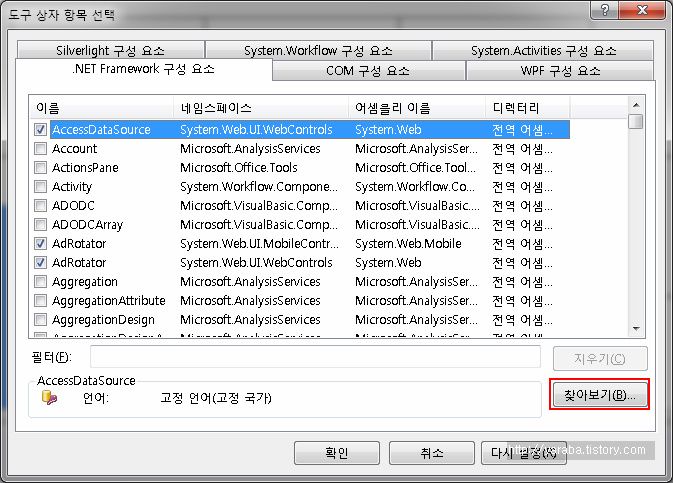Select the Account row name

(75, 149)
